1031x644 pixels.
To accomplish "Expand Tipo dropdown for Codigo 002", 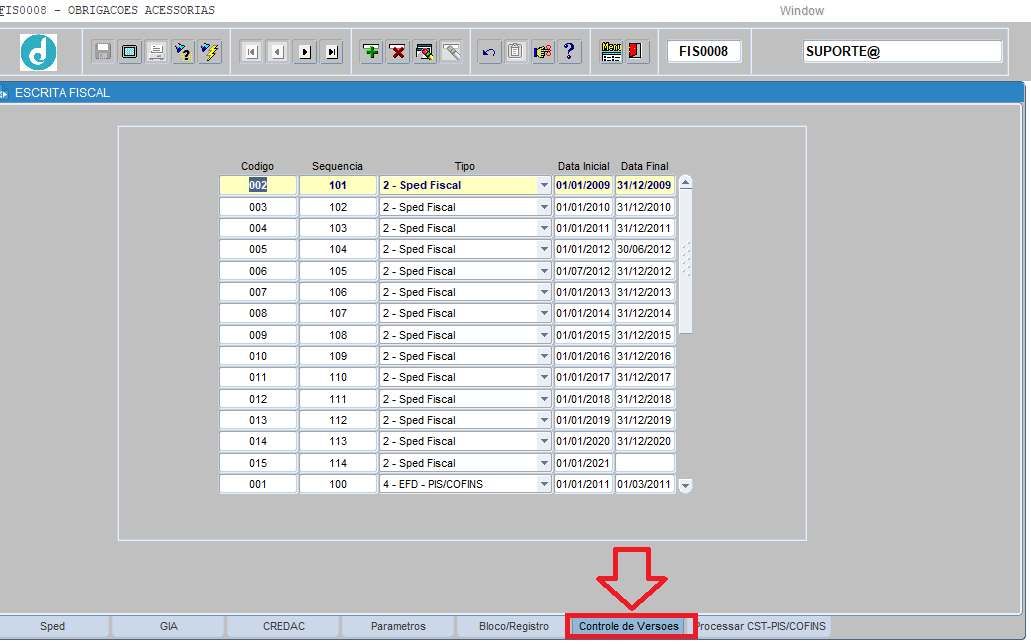I will click(x=544, y=186).
